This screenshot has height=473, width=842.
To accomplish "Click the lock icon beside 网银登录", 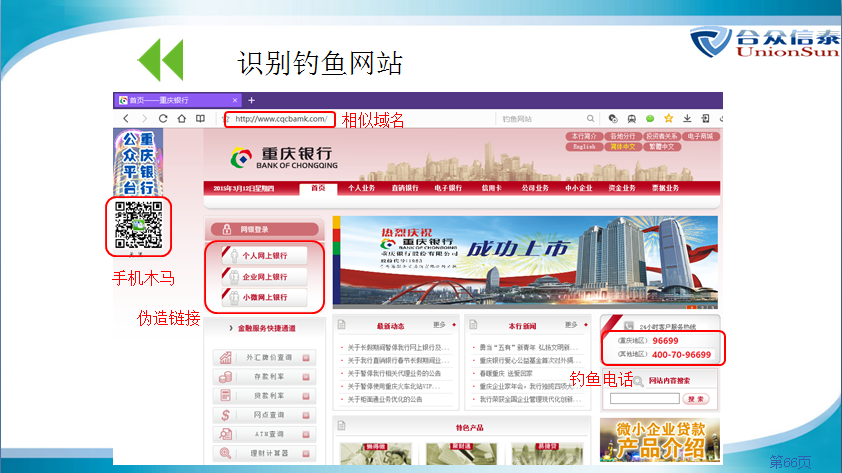I will click(x=227, y=229).
